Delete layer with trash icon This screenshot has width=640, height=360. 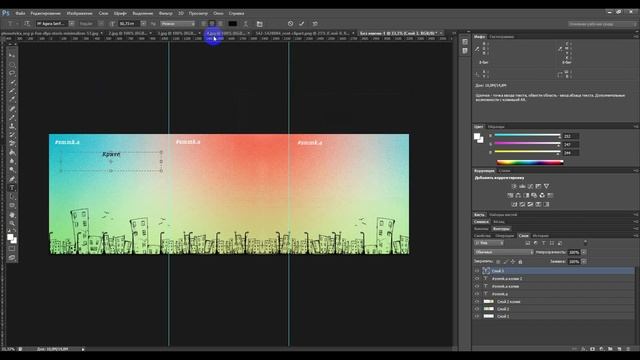(x=628, y=349)
